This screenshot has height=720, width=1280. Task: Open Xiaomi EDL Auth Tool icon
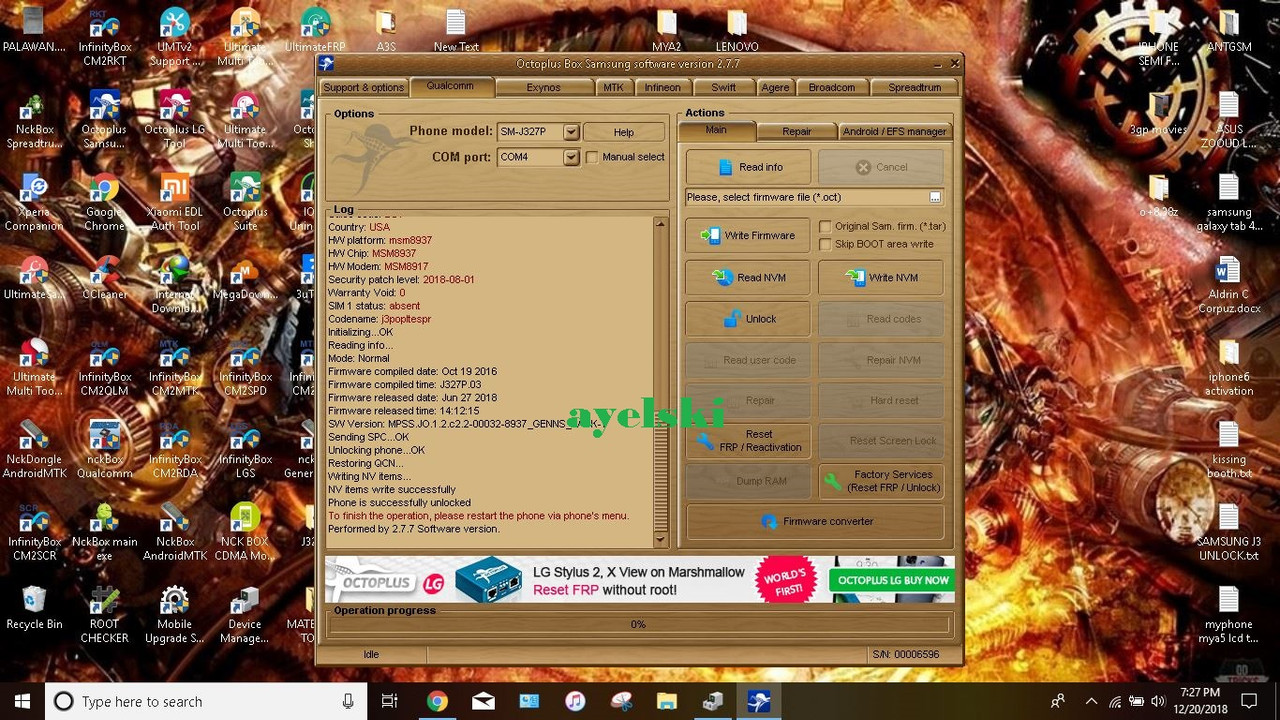point(175,203)
